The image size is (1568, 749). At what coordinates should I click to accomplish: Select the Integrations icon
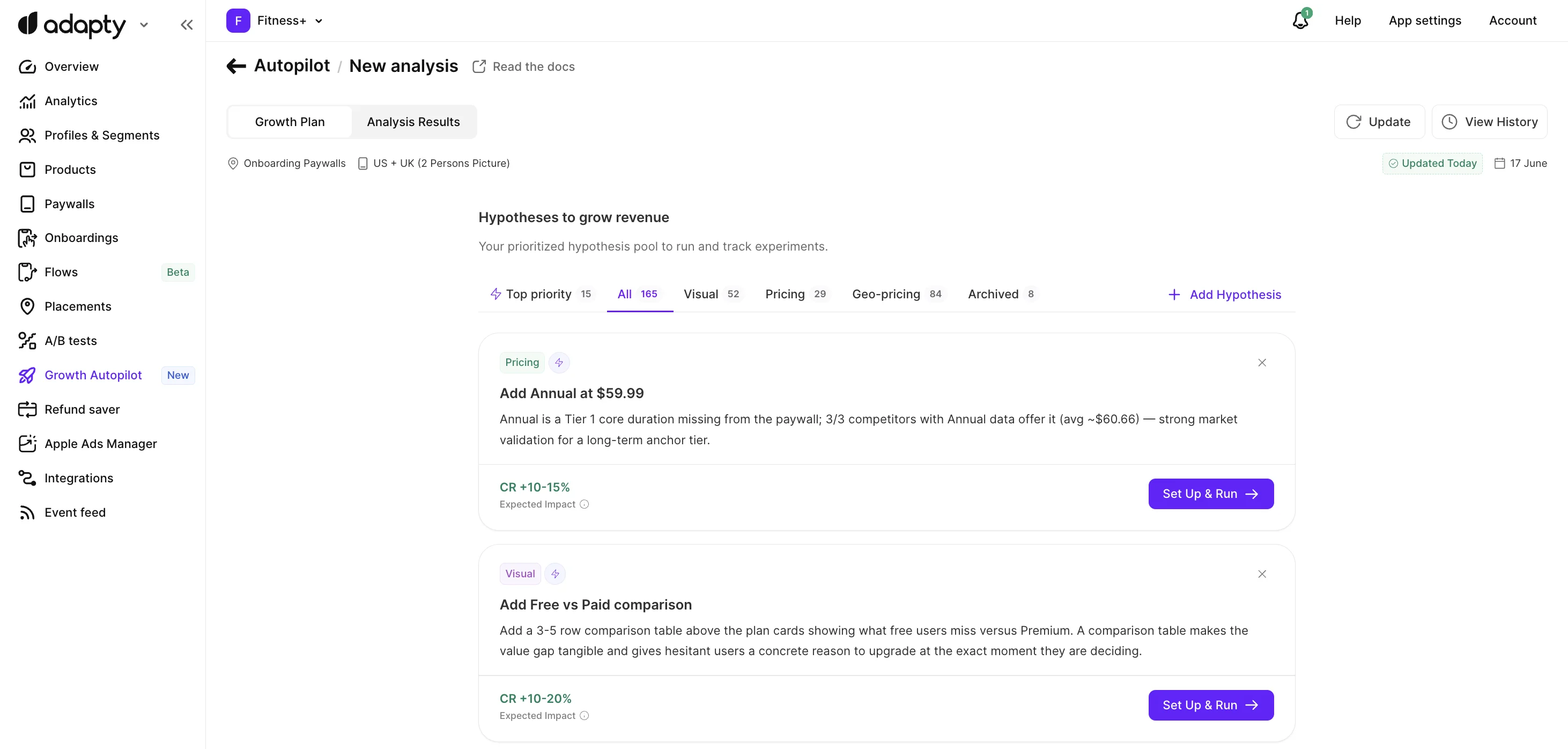pos(27,478)
